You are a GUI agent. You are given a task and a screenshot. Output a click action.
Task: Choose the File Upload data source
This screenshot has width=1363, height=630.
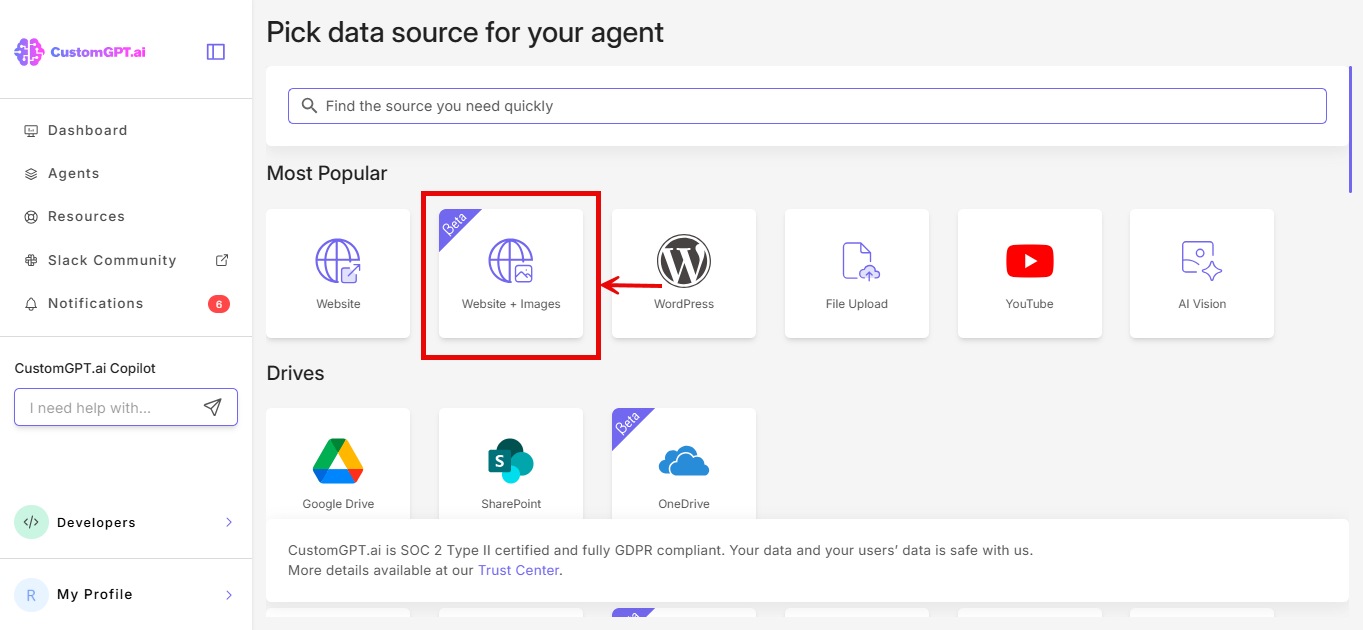point(857,273)
